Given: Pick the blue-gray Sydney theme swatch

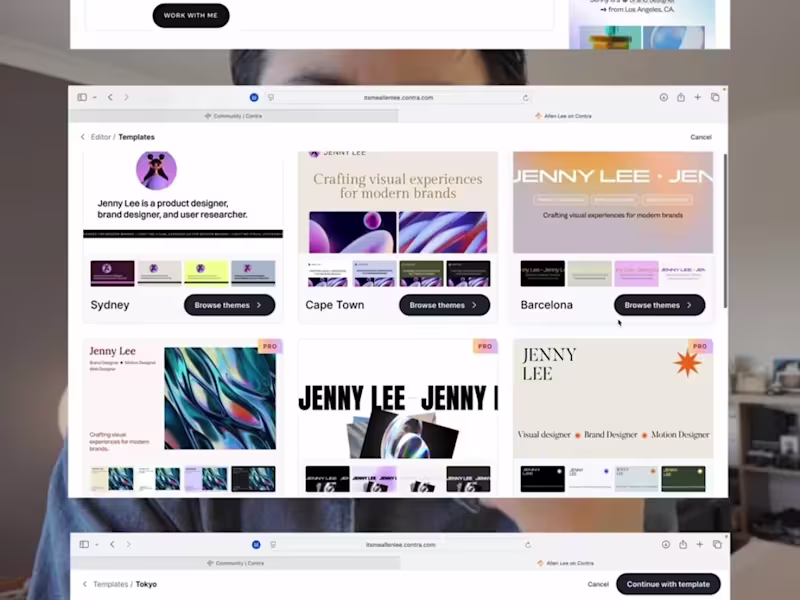Looking at the screenshot, I should click(253, 273).
